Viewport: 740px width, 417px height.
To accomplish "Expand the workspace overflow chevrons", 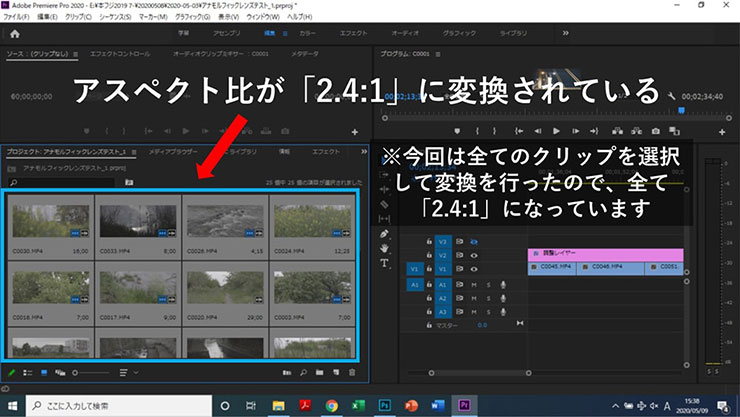I will pos(565,33).
